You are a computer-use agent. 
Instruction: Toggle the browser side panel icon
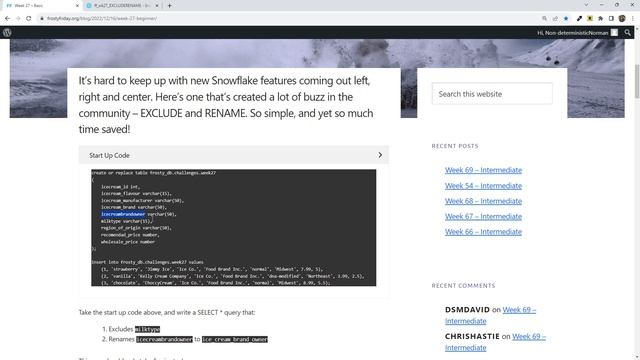pyautogui.click(x=611, y=18)
